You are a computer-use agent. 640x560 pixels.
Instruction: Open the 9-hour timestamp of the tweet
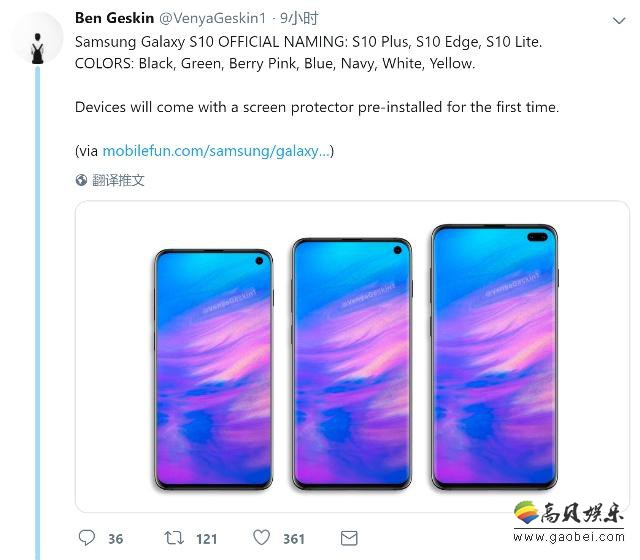(299, 18)
